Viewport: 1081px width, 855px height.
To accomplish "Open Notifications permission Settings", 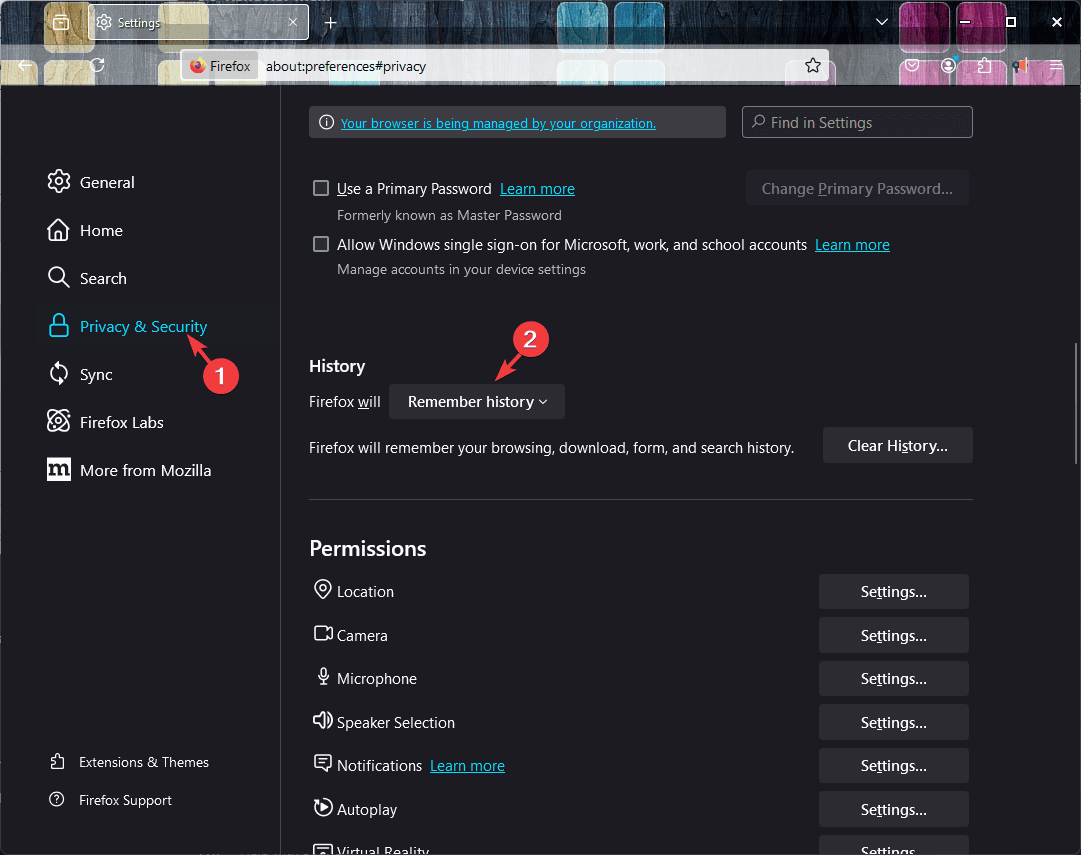I will [x=893, y=765].
